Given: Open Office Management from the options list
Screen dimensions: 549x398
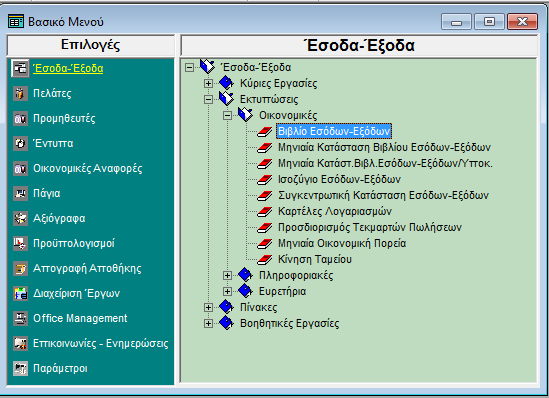Looking at the screenshot, I should 80,318.
